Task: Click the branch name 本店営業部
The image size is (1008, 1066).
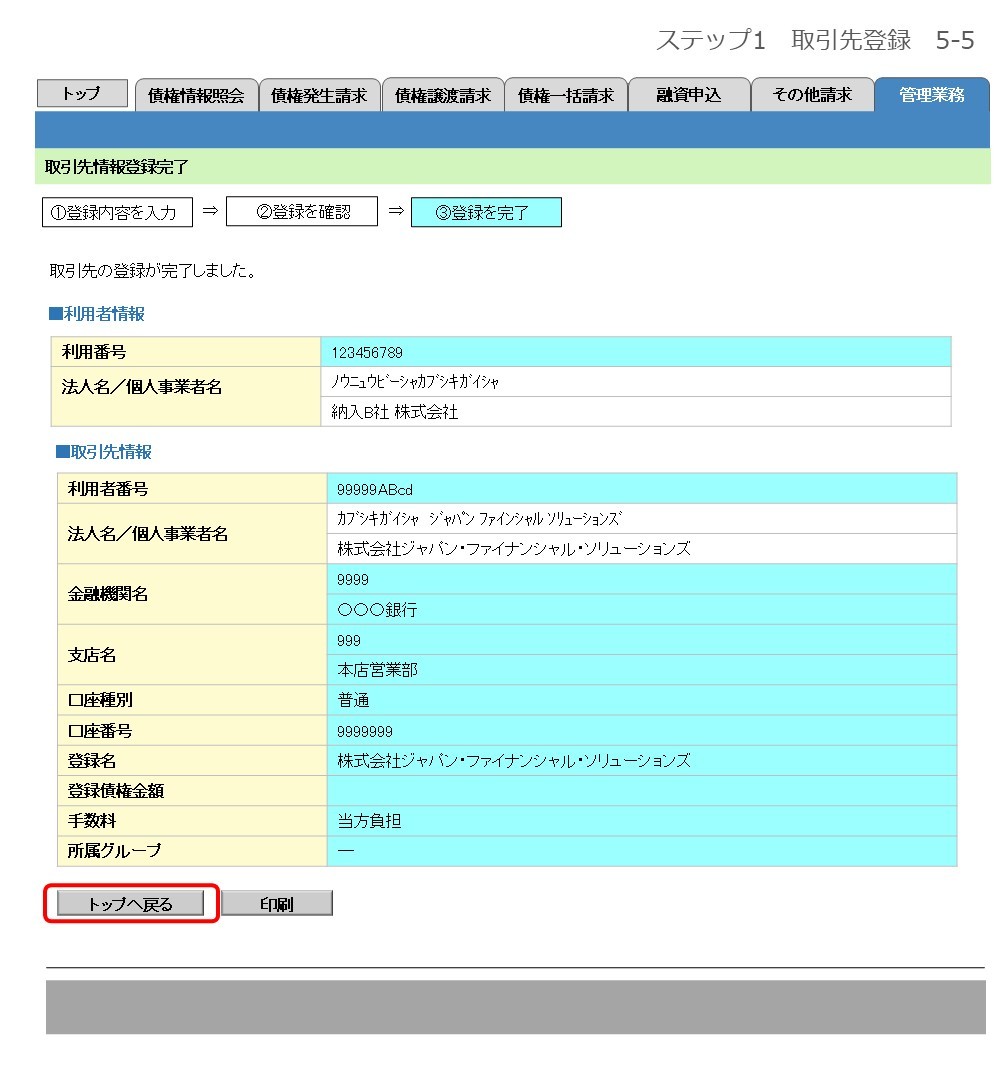Action: pyautogui.click(x=377, y=670)
